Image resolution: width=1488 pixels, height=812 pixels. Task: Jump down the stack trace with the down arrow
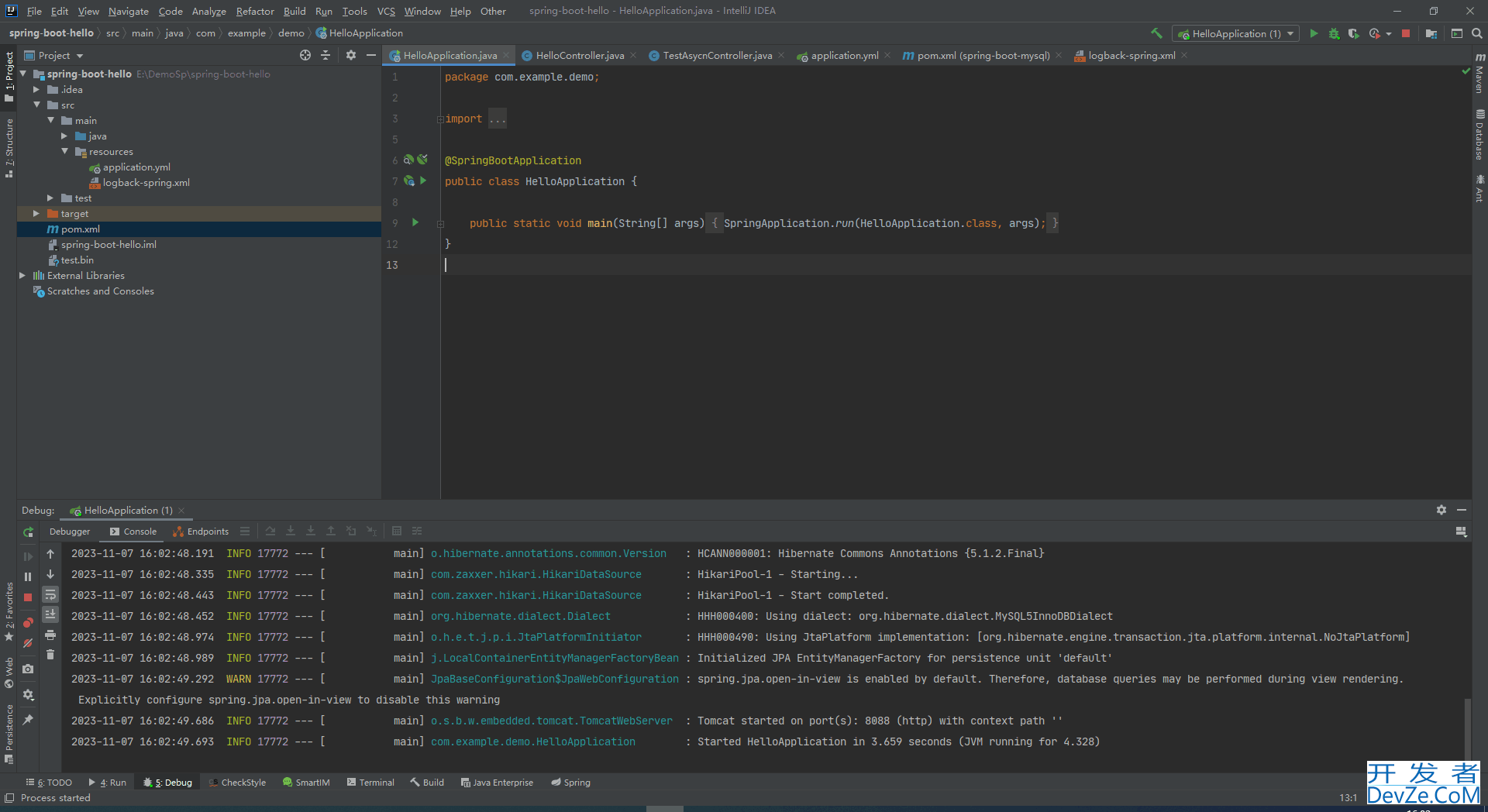pyautogui.click(x=50, y=574)
